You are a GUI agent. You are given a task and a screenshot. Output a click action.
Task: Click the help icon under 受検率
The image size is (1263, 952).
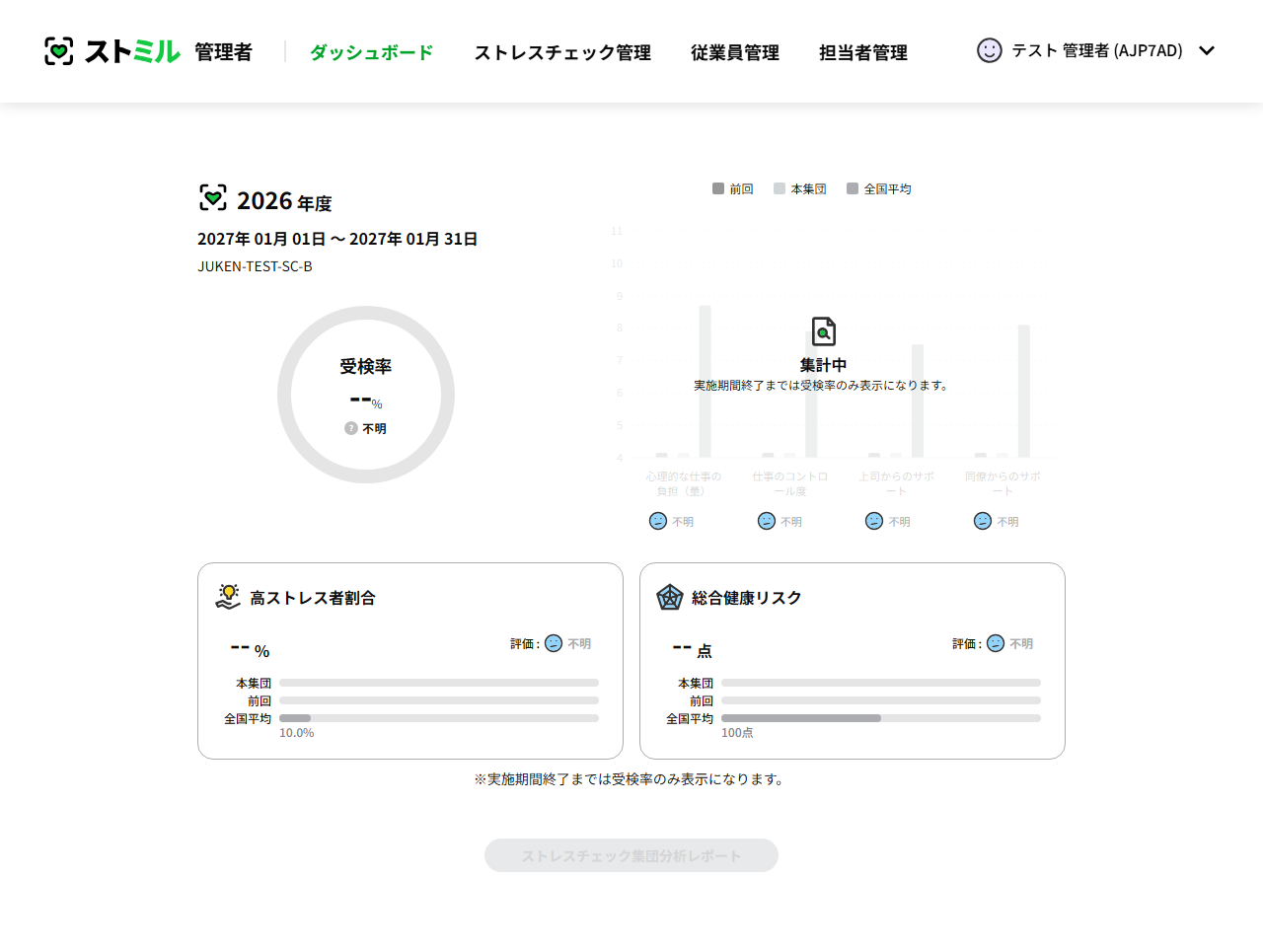point(350,428)
